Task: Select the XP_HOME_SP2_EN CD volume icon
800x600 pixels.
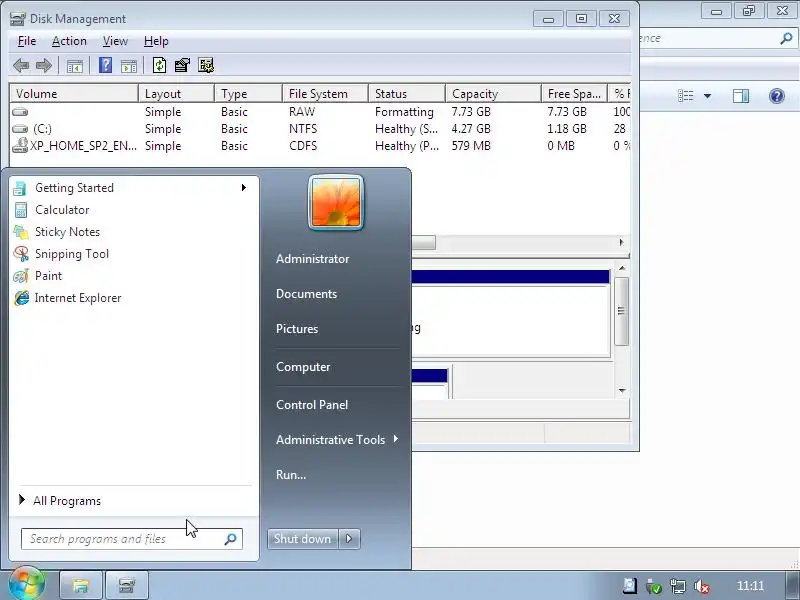Action: coord(20,145)
